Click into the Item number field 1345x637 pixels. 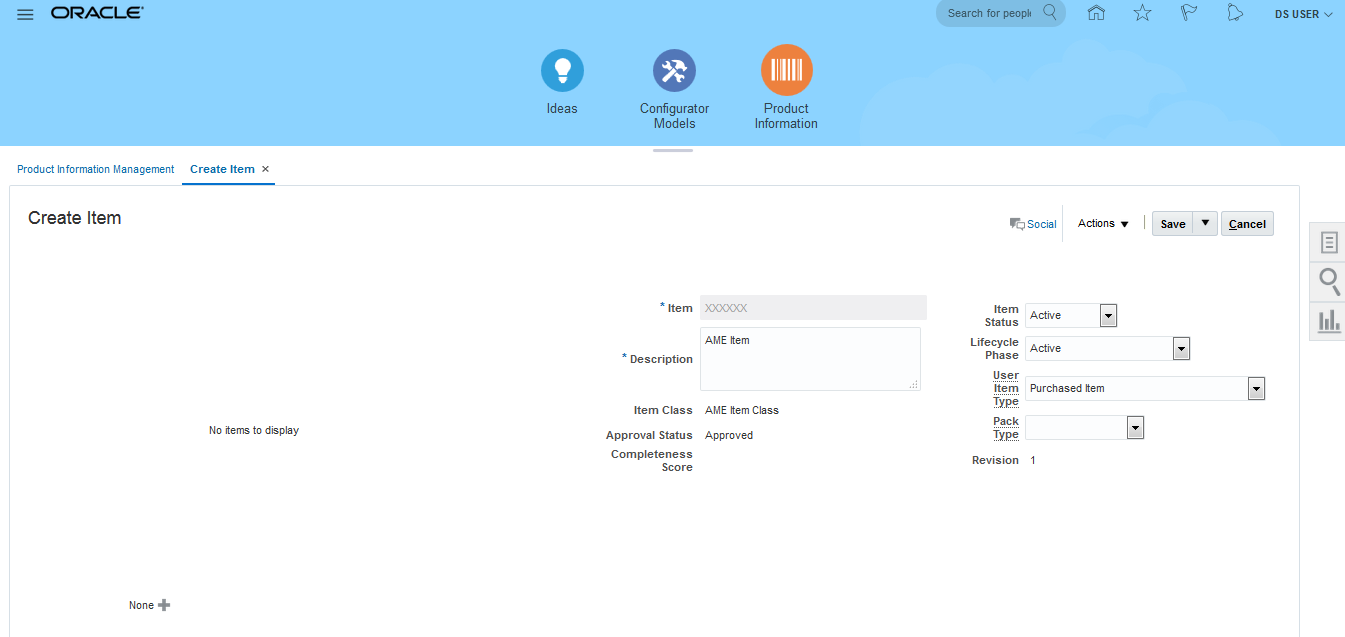(x=813, y=308)
